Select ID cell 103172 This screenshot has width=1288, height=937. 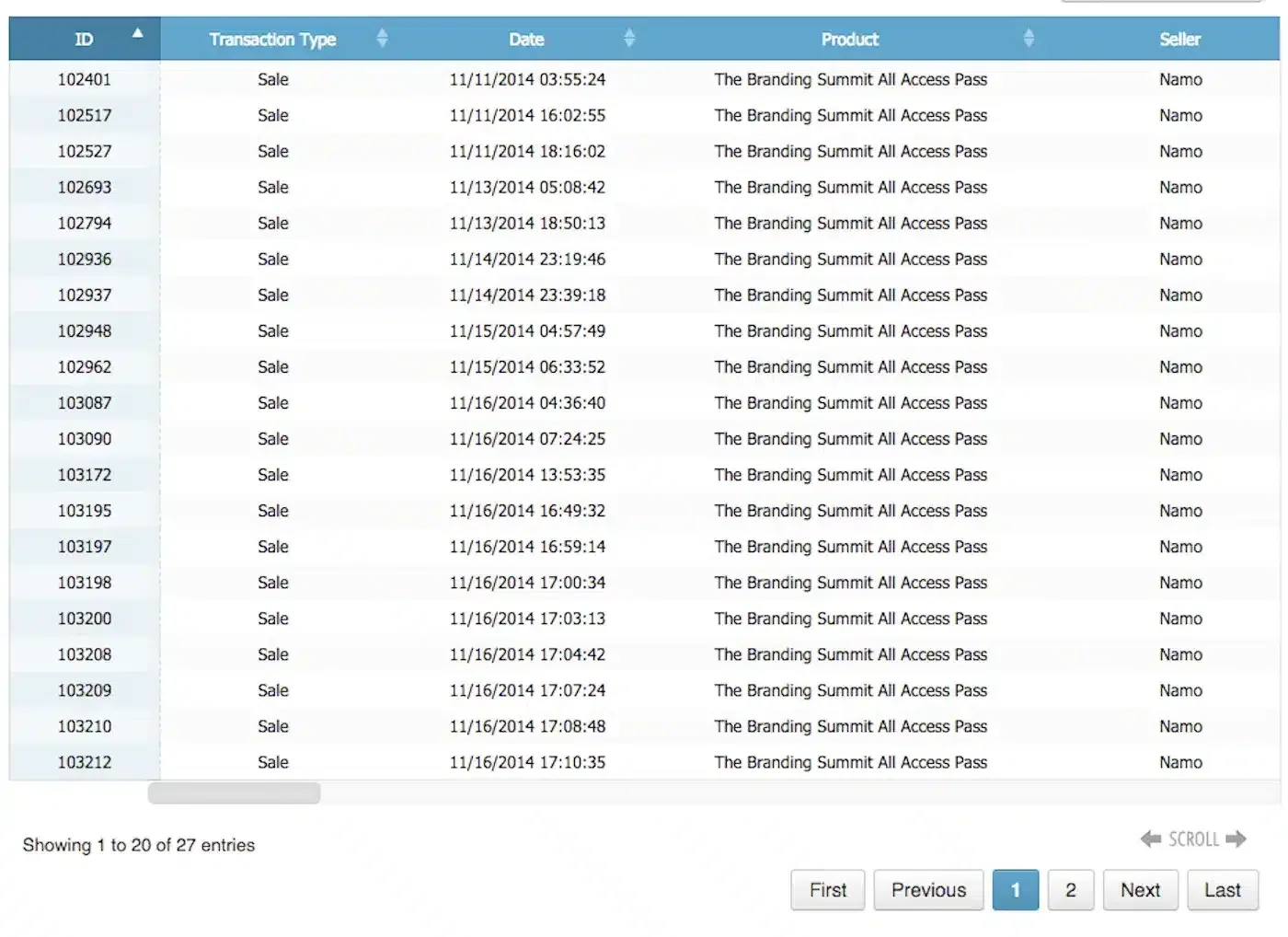pyautogui.click(x=85, y=474)
